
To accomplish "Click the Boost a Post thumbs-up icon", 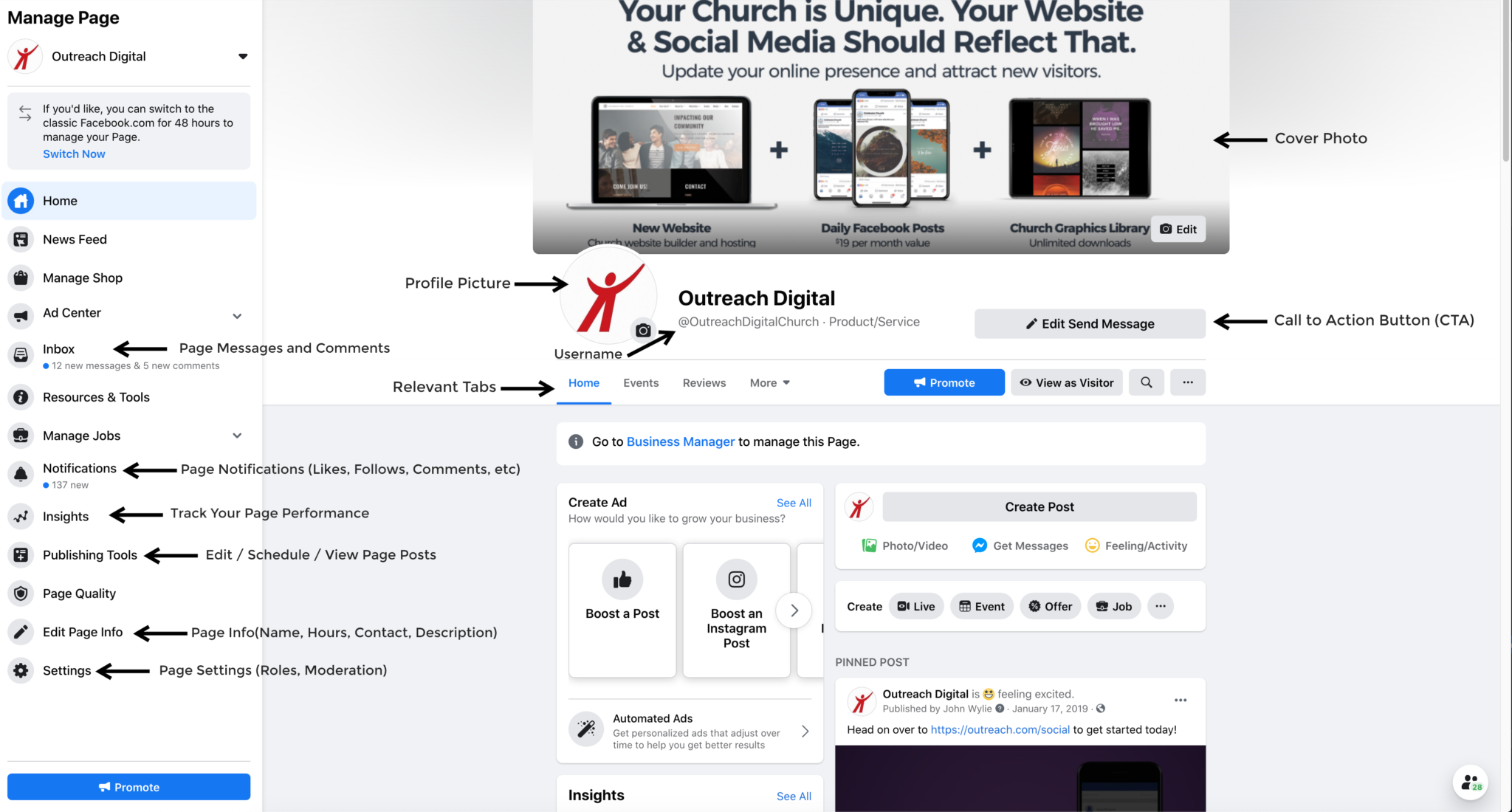I will pyautogui.click(x=622, y=579).
